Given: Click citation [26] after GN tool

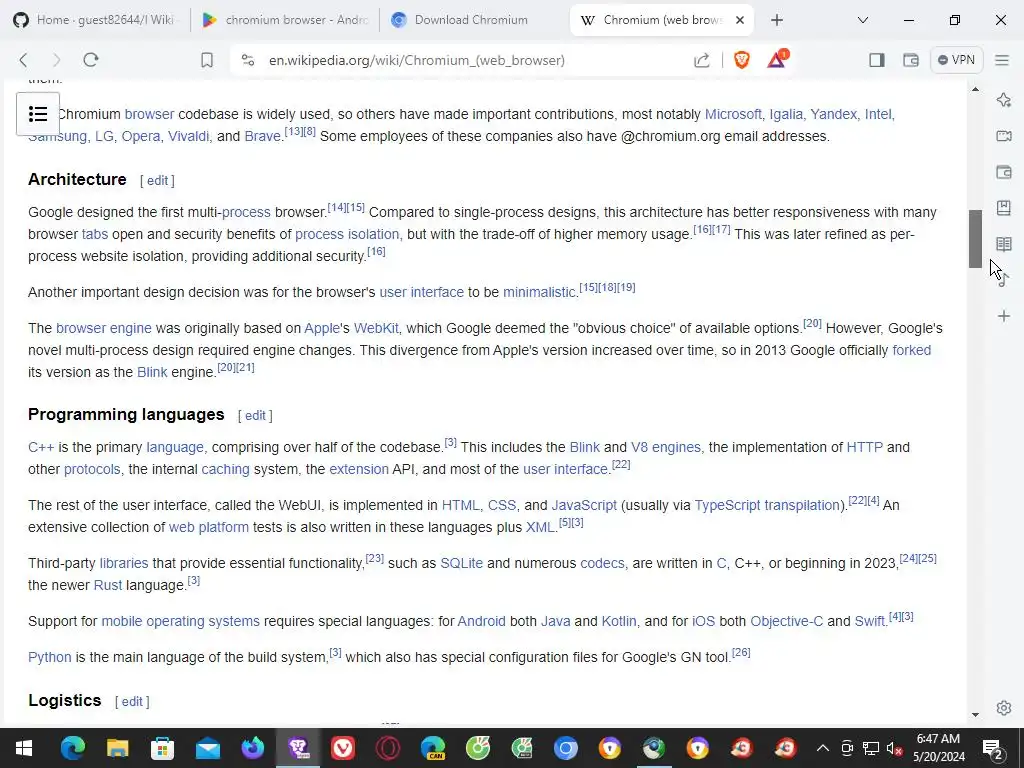Looking at the screenshot, I should tap(741, 652).
